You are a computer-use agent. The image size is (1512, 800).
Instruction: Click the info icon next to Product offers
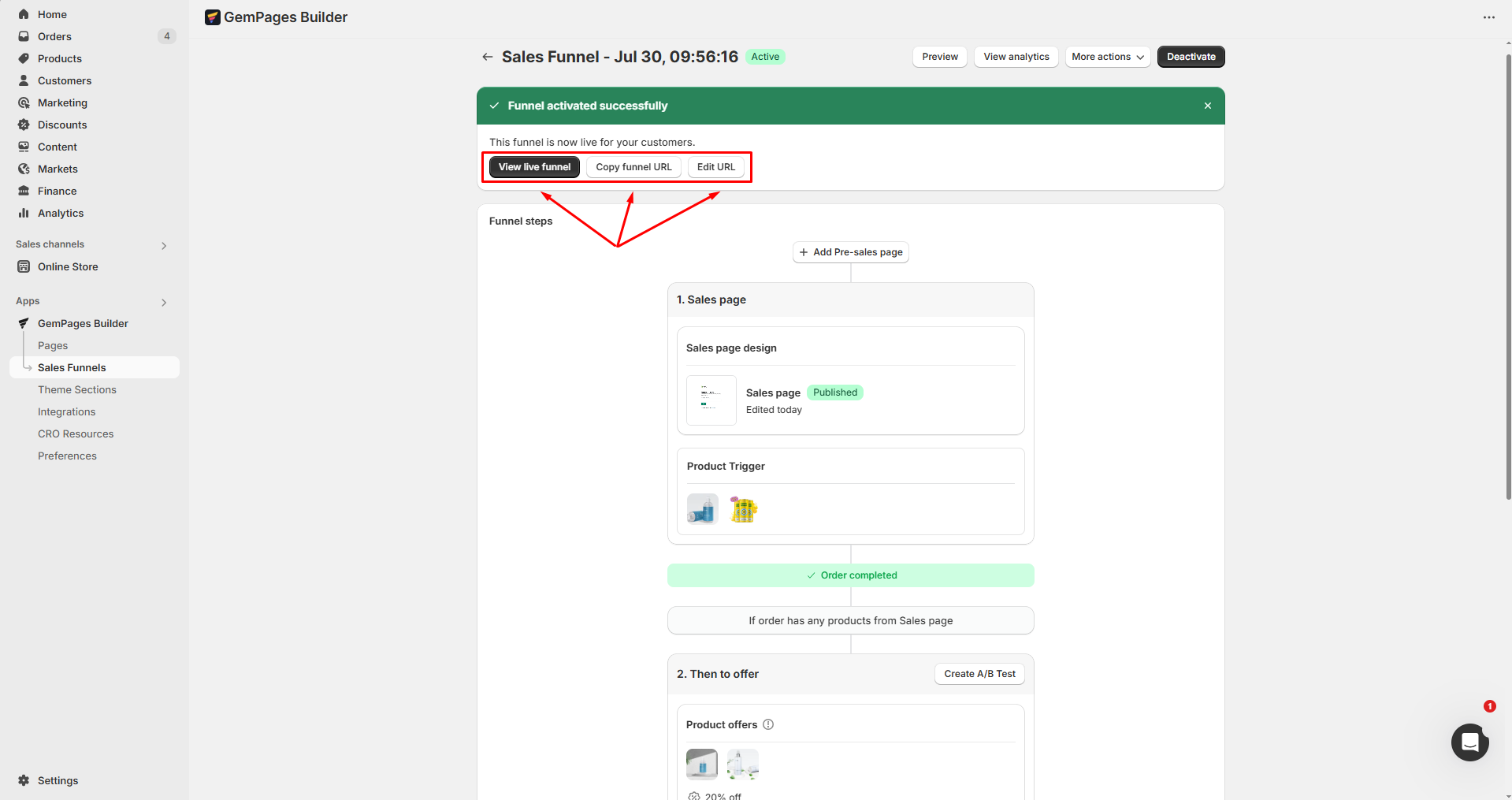[x=768, y=724]
